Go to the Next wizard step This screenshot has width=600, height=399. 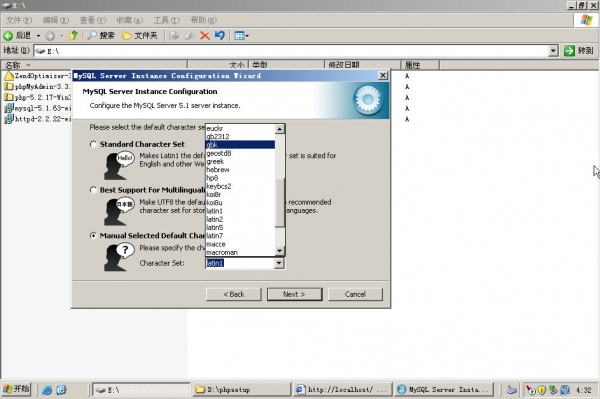[294, 294]
